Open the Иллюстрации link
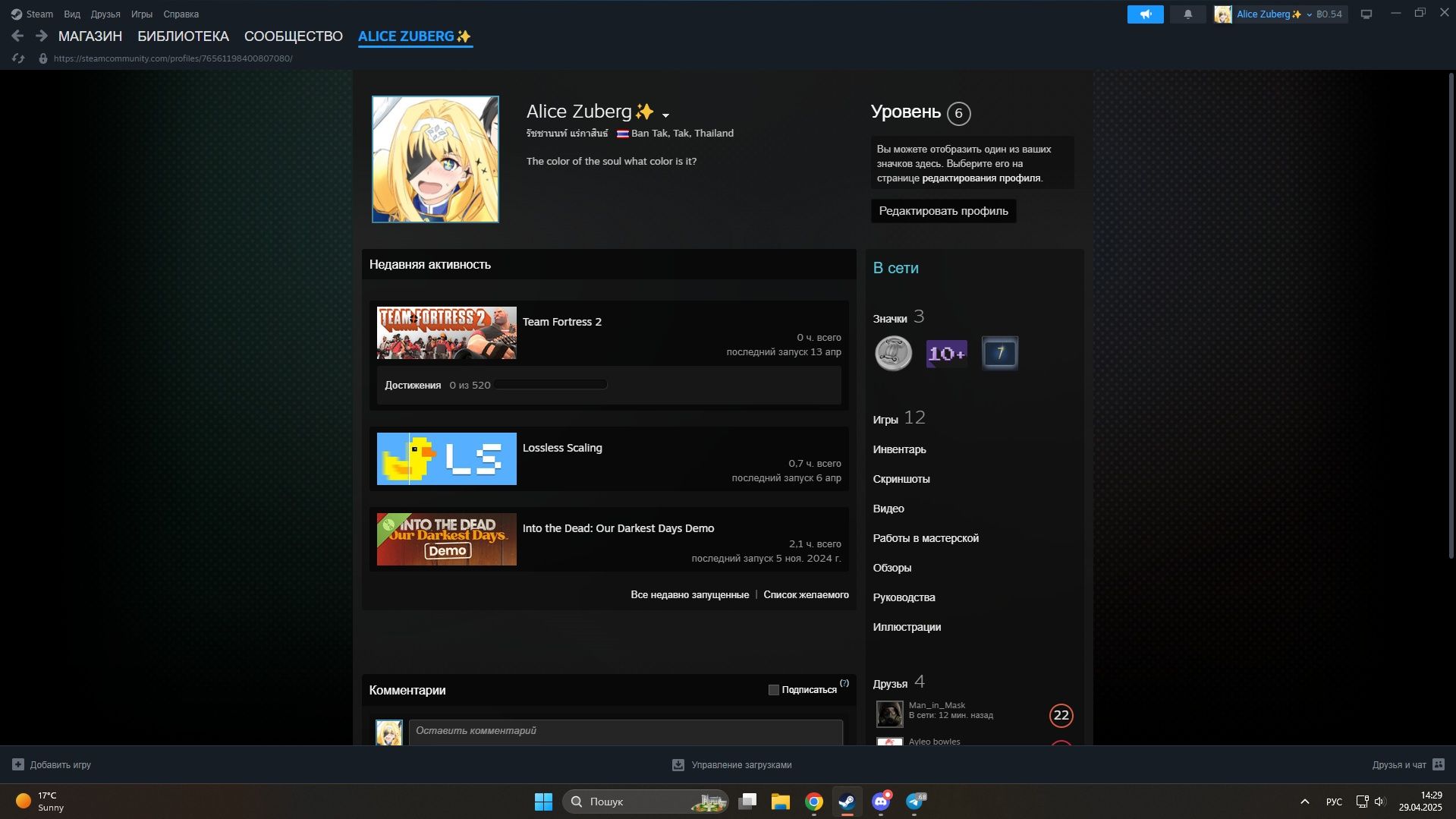The width and height of the screenshot is (1456, 819). tap(907, 628)
